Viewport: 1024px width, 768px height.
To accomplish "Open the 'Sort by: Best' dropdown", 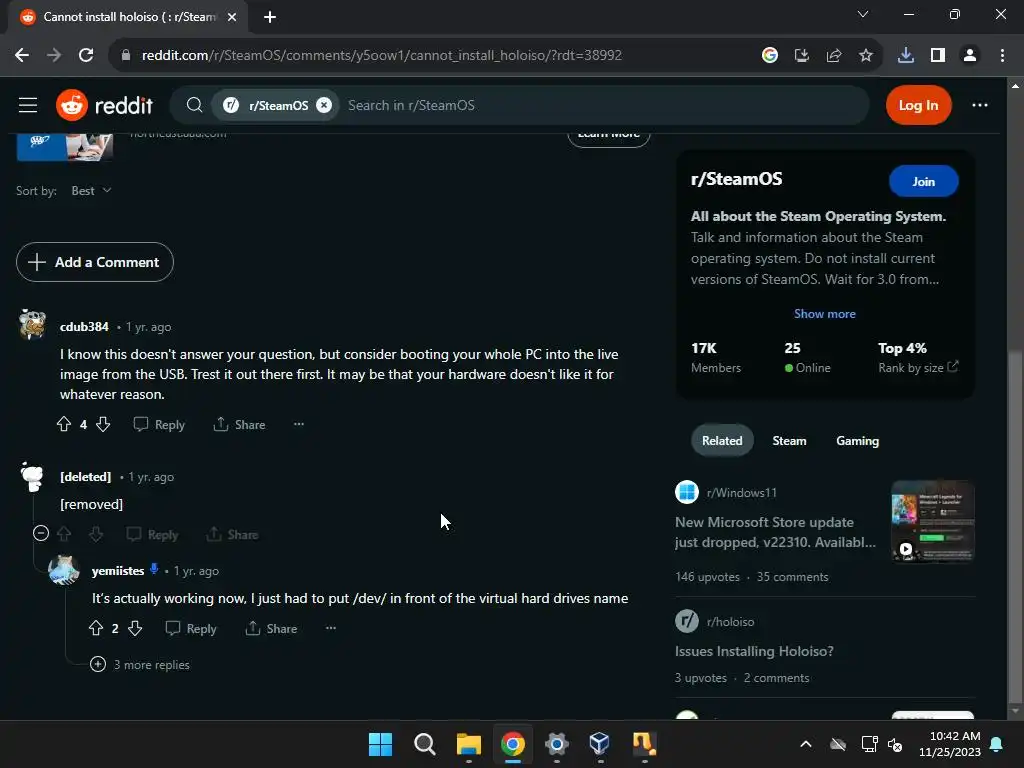I will 91,191.
